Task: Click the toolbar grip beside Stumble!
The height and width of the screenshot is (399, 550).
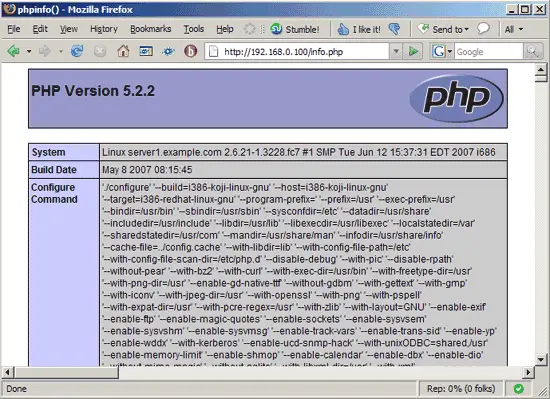Action: click(262, 29)
